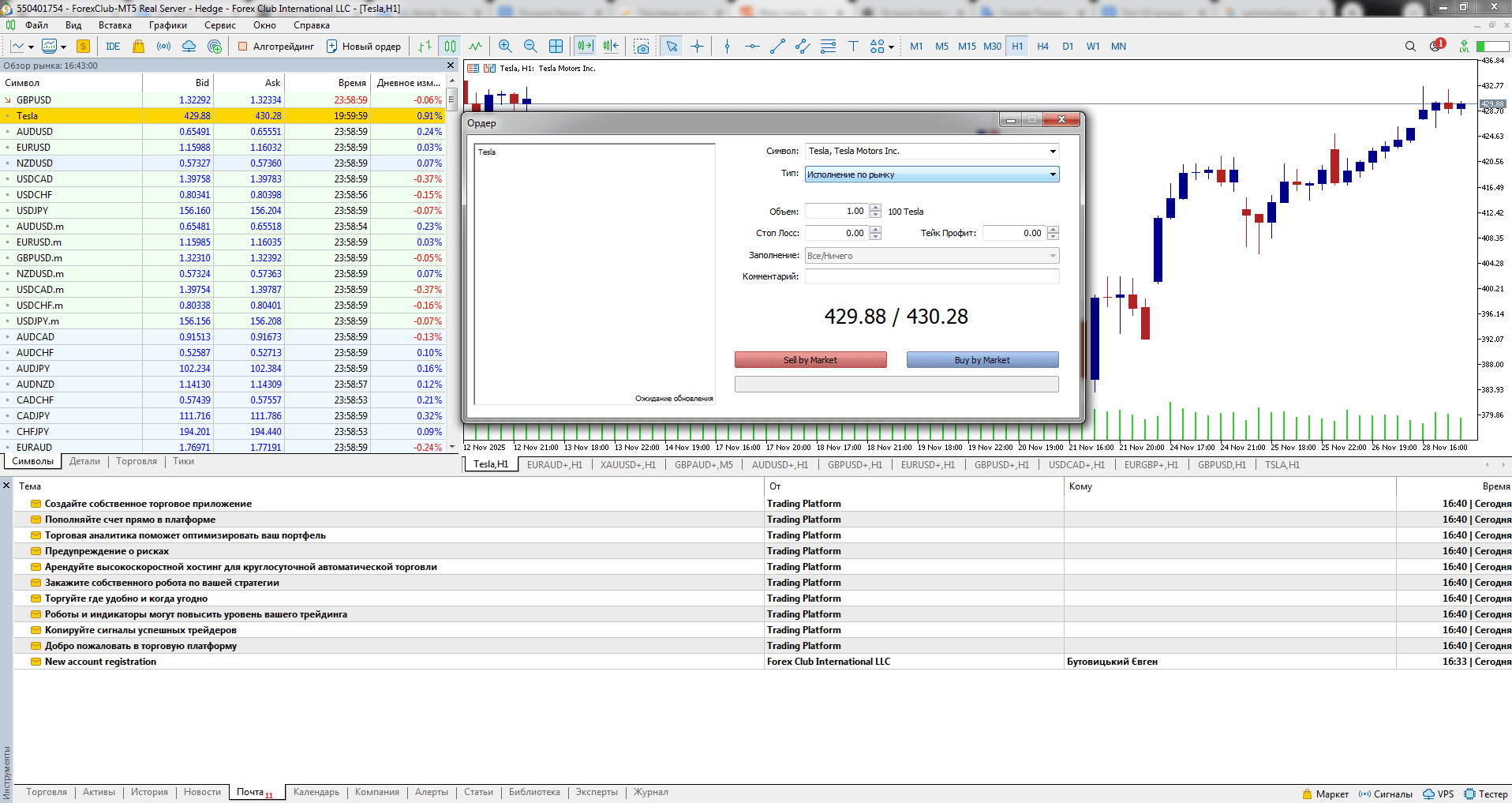1512x803 pixels.
Task: Zoom in the chart with magnifier plus icon
Action: pos(505,47)
